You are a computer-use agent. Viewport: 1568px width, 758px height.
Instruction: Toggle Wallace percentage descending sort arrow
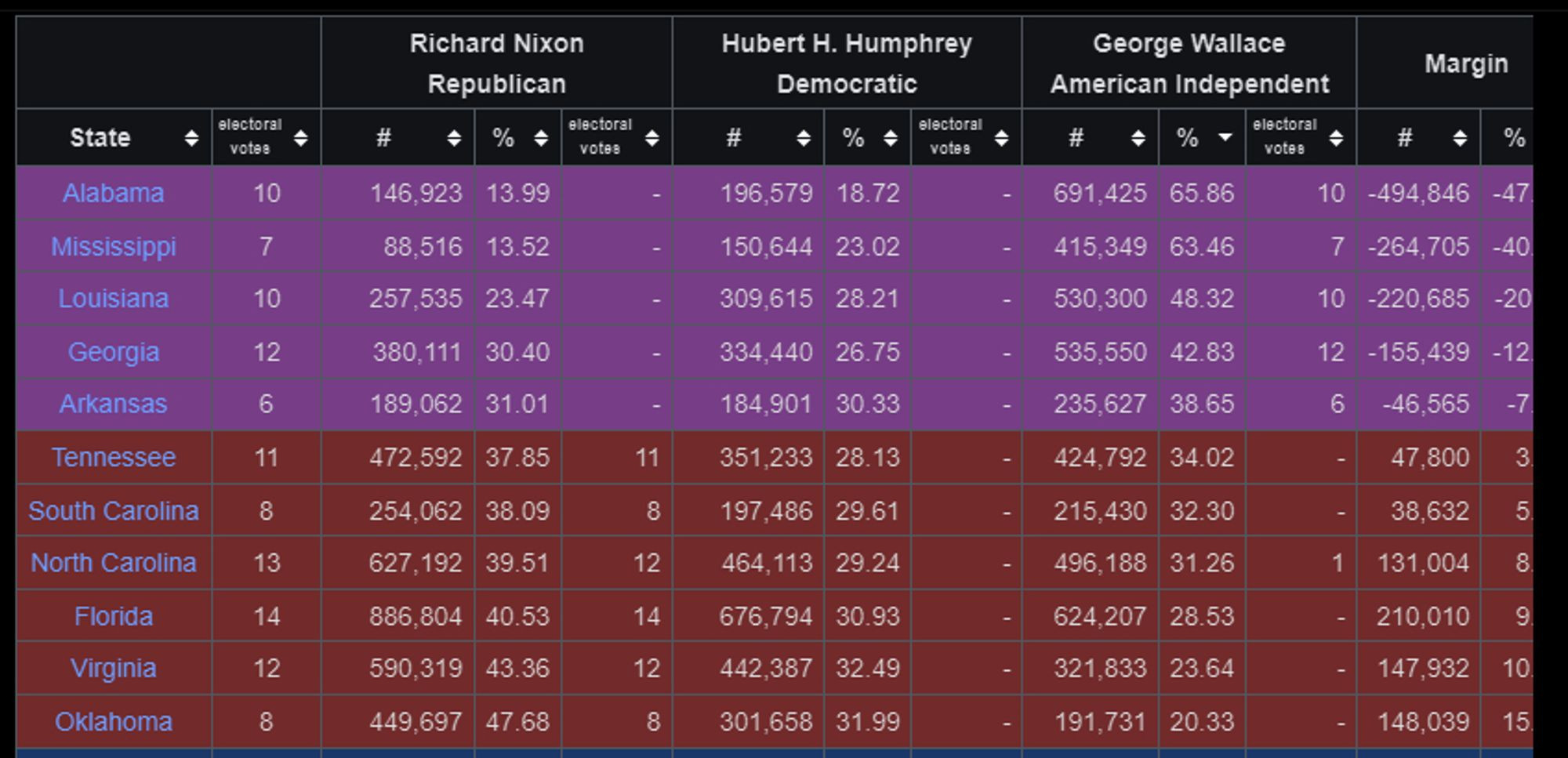pyautogui.click(x=1225, y=138)
